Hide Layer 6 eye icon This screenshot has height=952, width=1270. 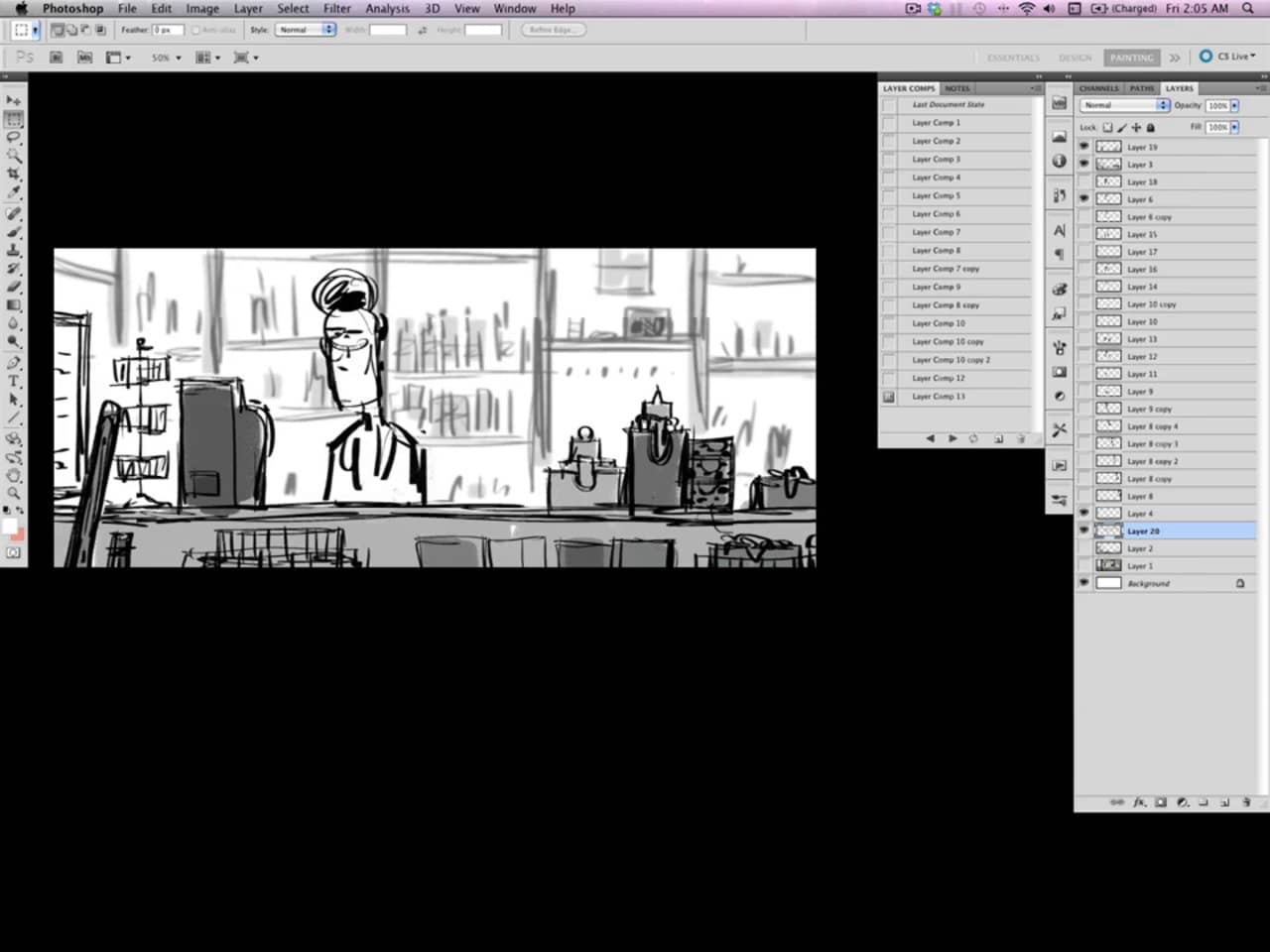(1083, 199)
